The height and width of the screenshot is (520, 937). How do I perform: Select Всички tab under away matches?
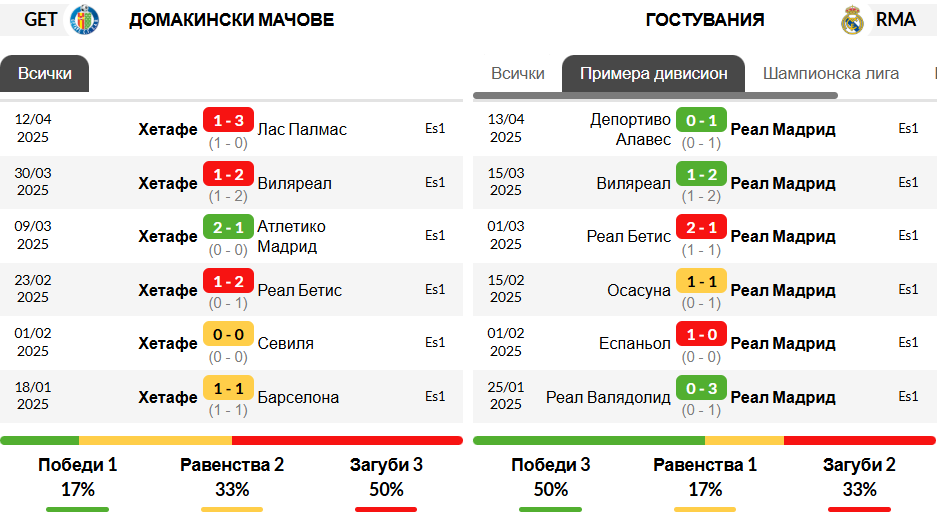[x=518, y=74]
